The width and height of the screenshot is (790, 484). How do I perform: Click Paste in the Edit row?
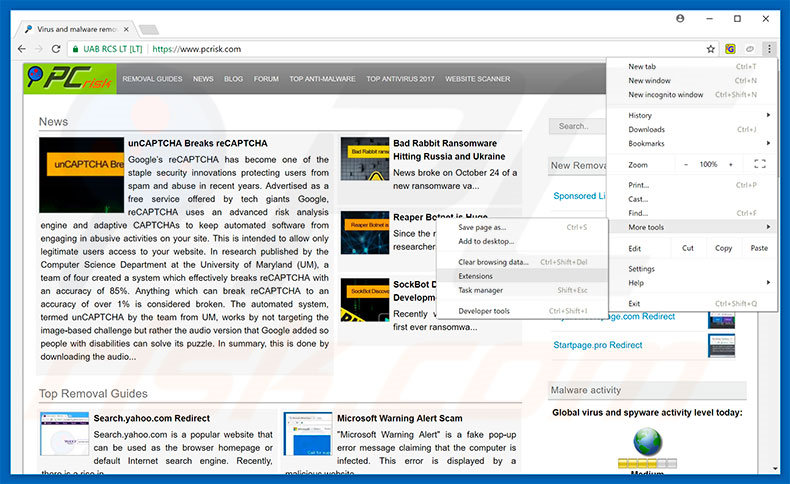pyautogui.click(x=759, y=248)
